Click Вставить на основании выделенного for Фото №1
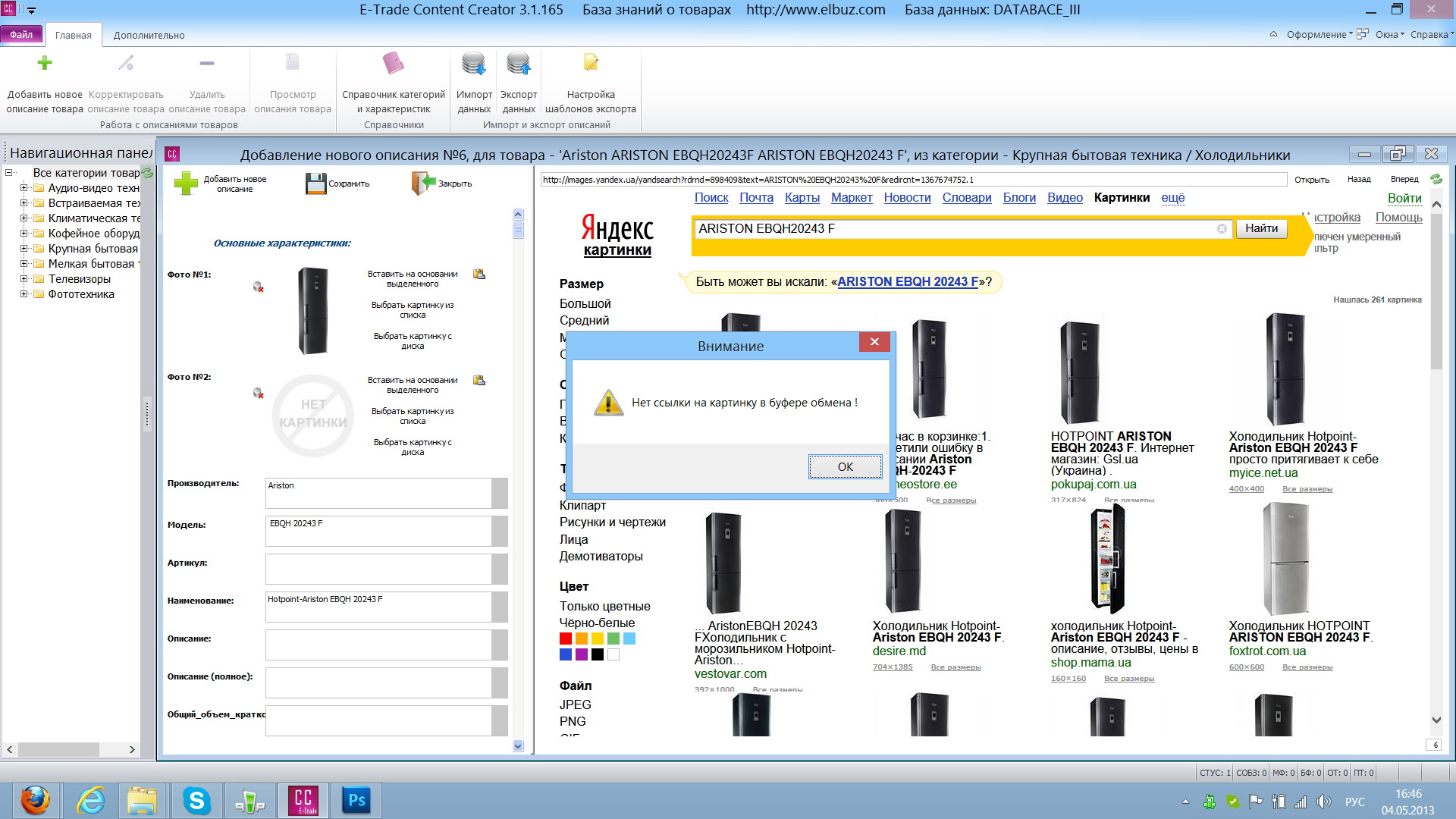This screenshot has width=1456, height=819. click(x=413, y=279)
